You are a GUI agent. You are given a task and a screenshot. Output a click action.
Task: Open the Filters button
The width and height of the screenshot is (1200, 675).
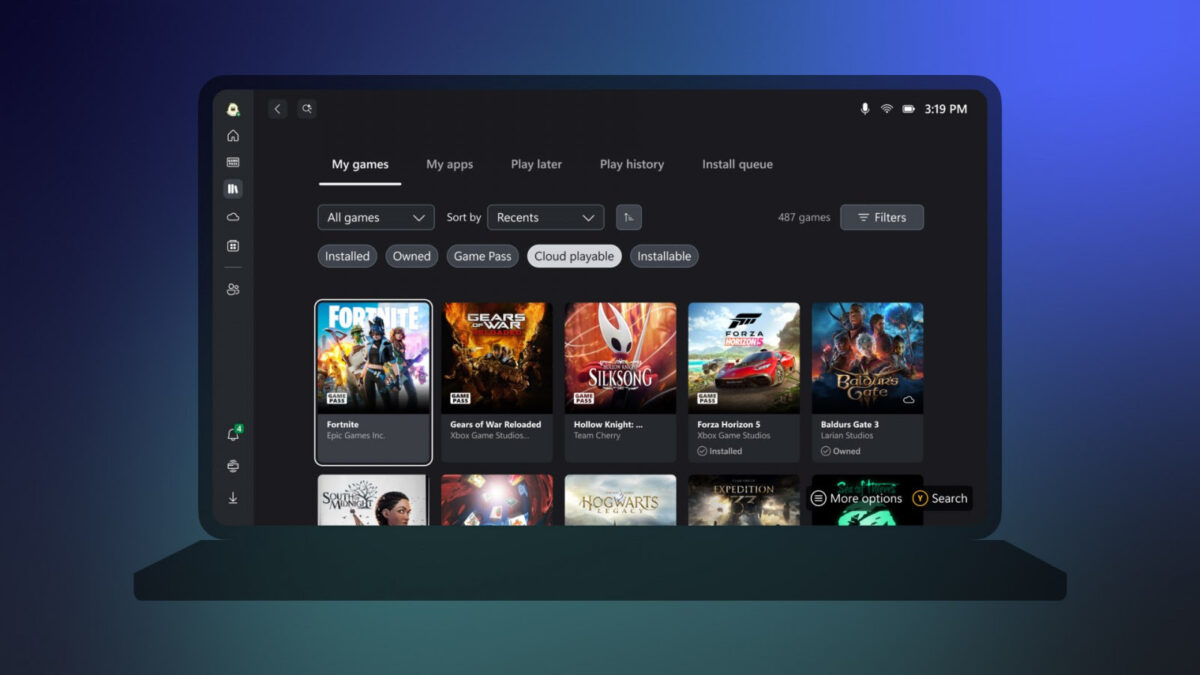pyautogui.click(x=881, y=217)
